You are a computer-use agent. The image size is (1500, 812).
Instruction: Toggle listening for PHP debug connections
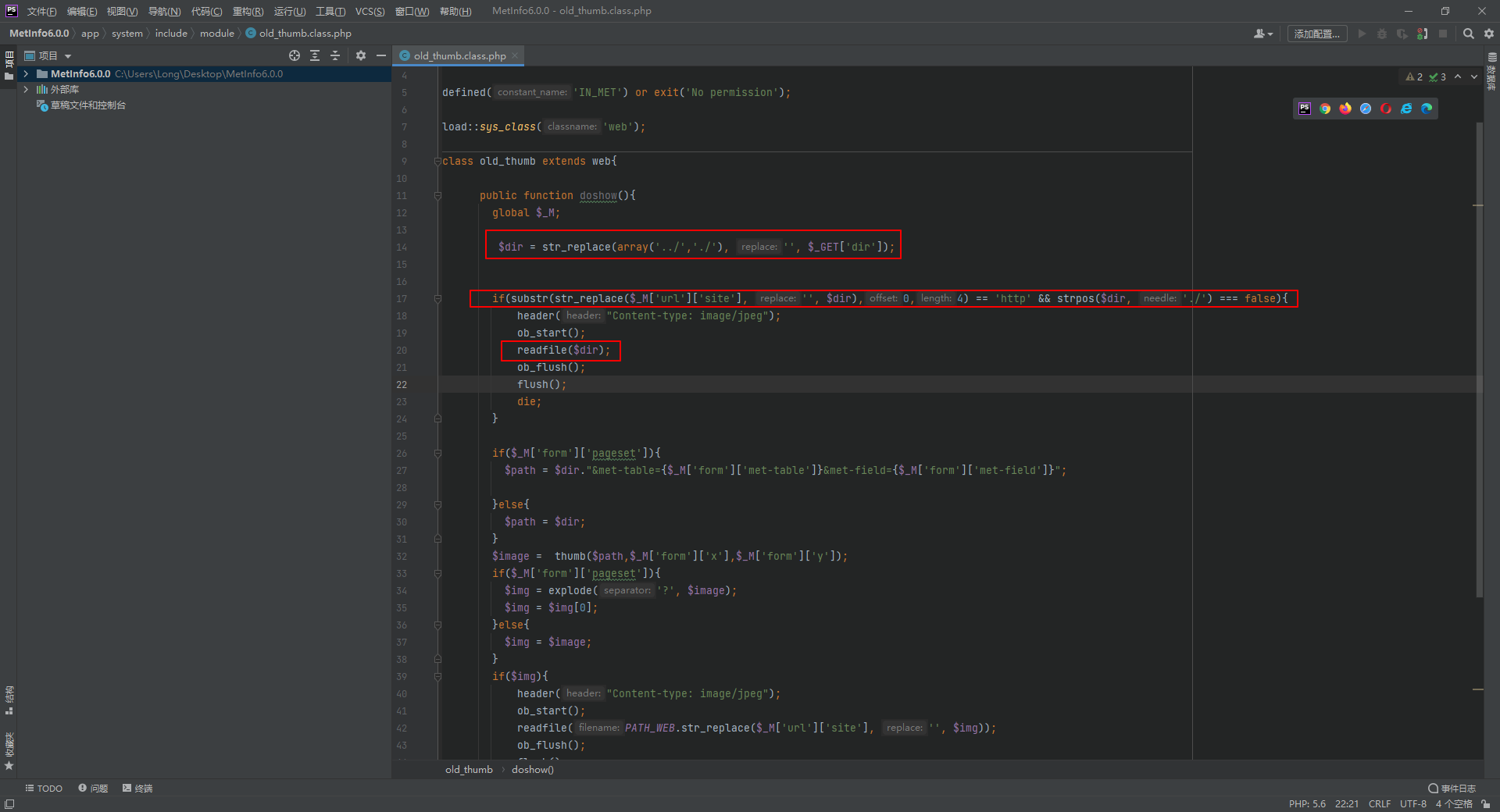1423,34
